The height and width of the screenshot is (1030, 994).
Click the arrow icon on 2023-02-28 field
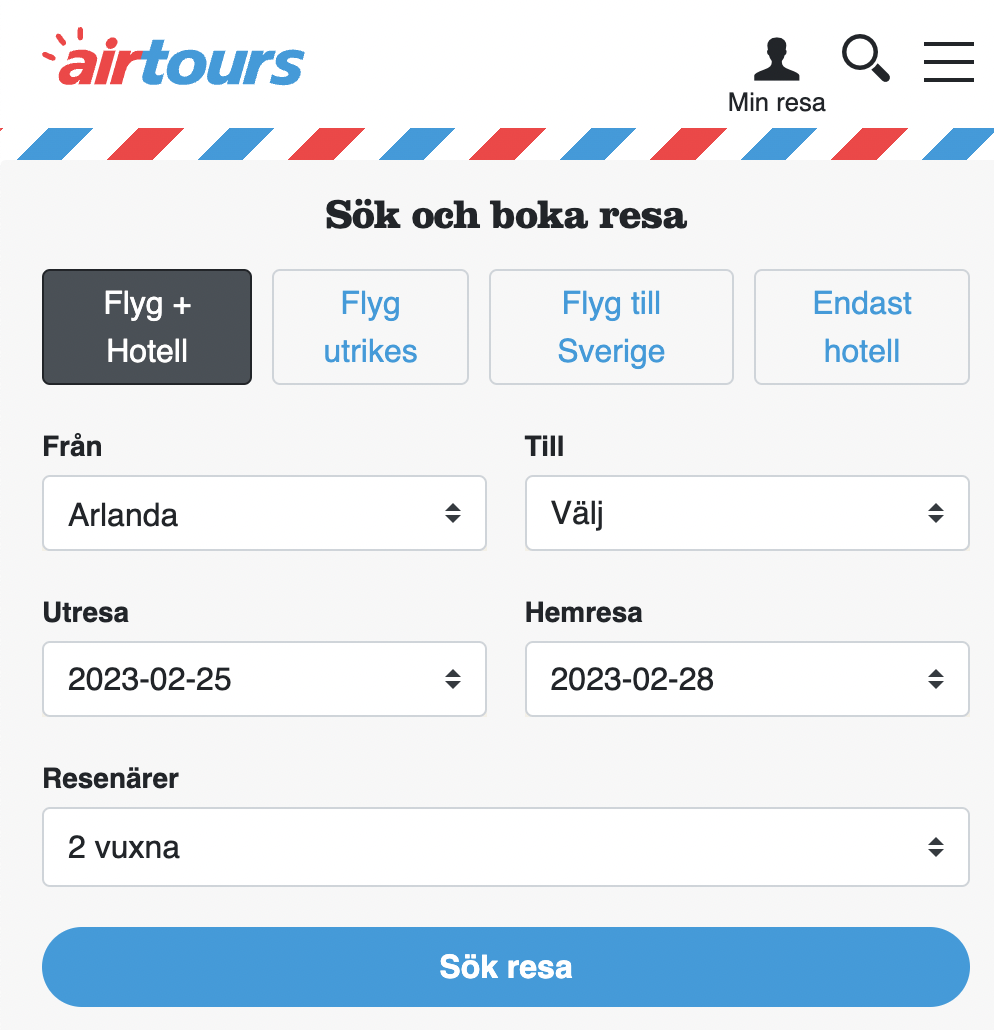pos(936,679)
